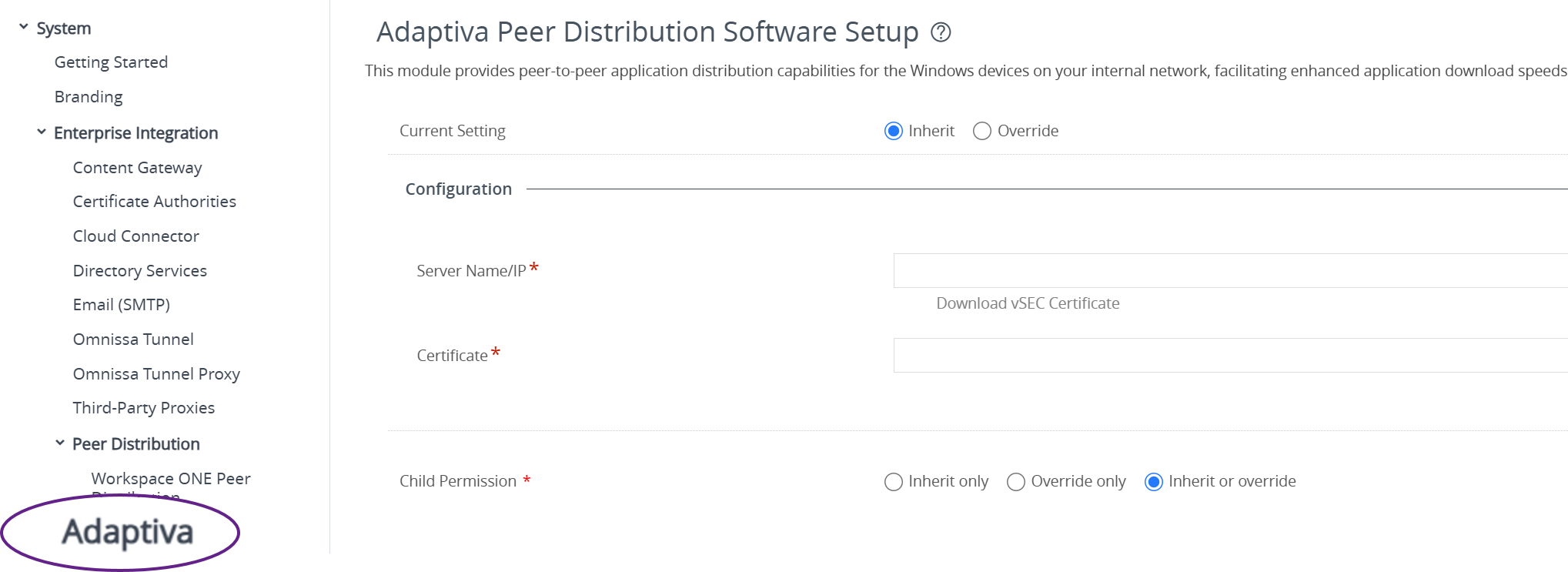Select Adaptiva in the sidebar
Image resolution: width=1568 pixels, height=572 pixels.
click(128, 532)
